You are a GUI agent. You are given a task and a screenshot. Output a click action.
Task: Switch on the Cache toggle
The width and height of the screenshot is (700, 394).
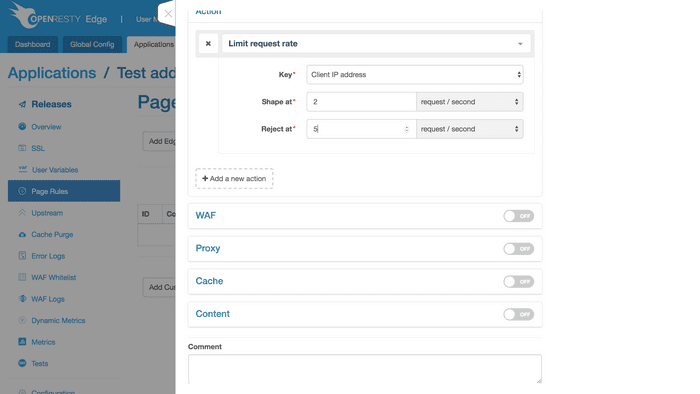(x=518, y=282)
